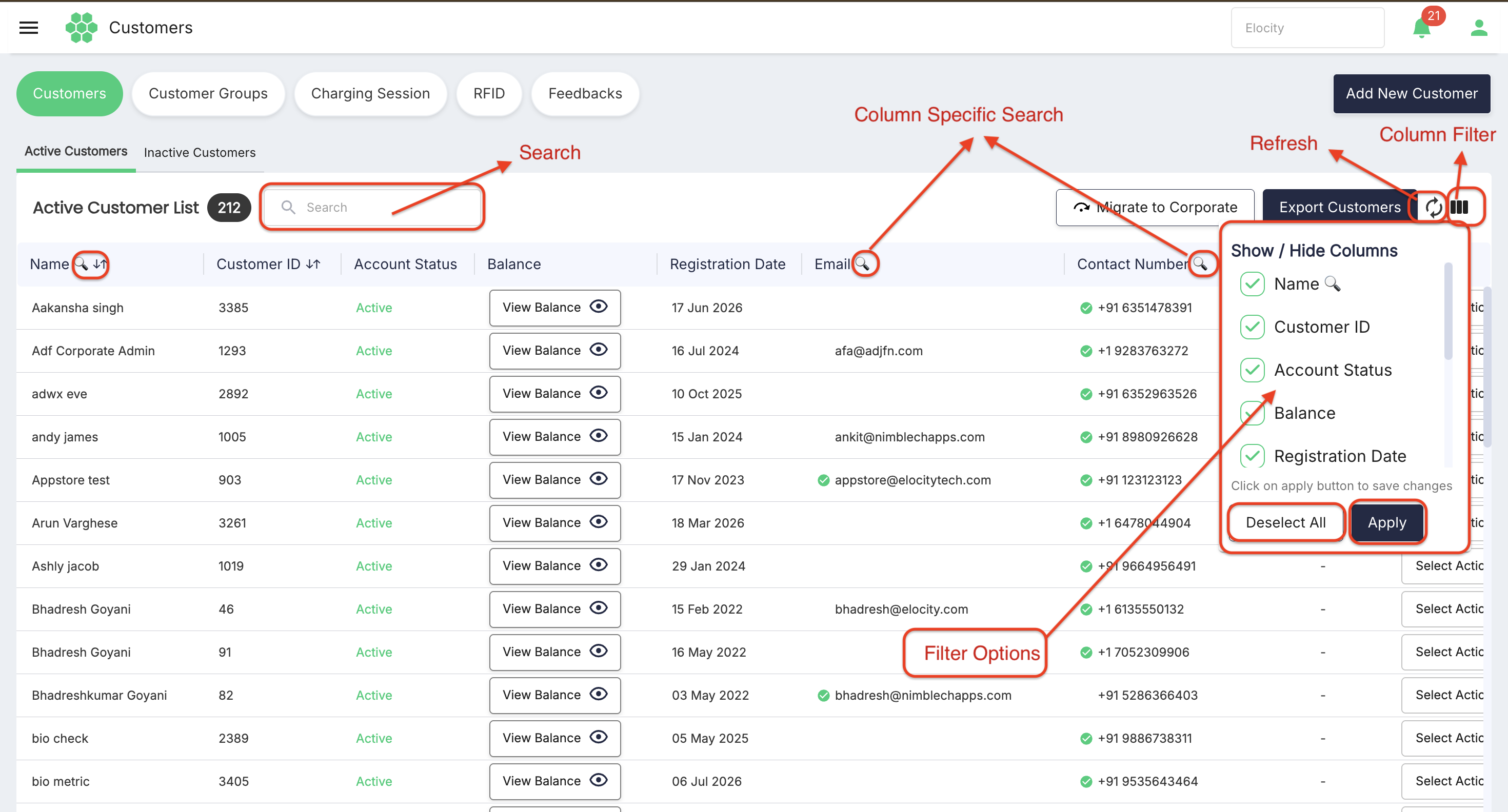
Task: Switch to the Customers tab
Action: 70,94
